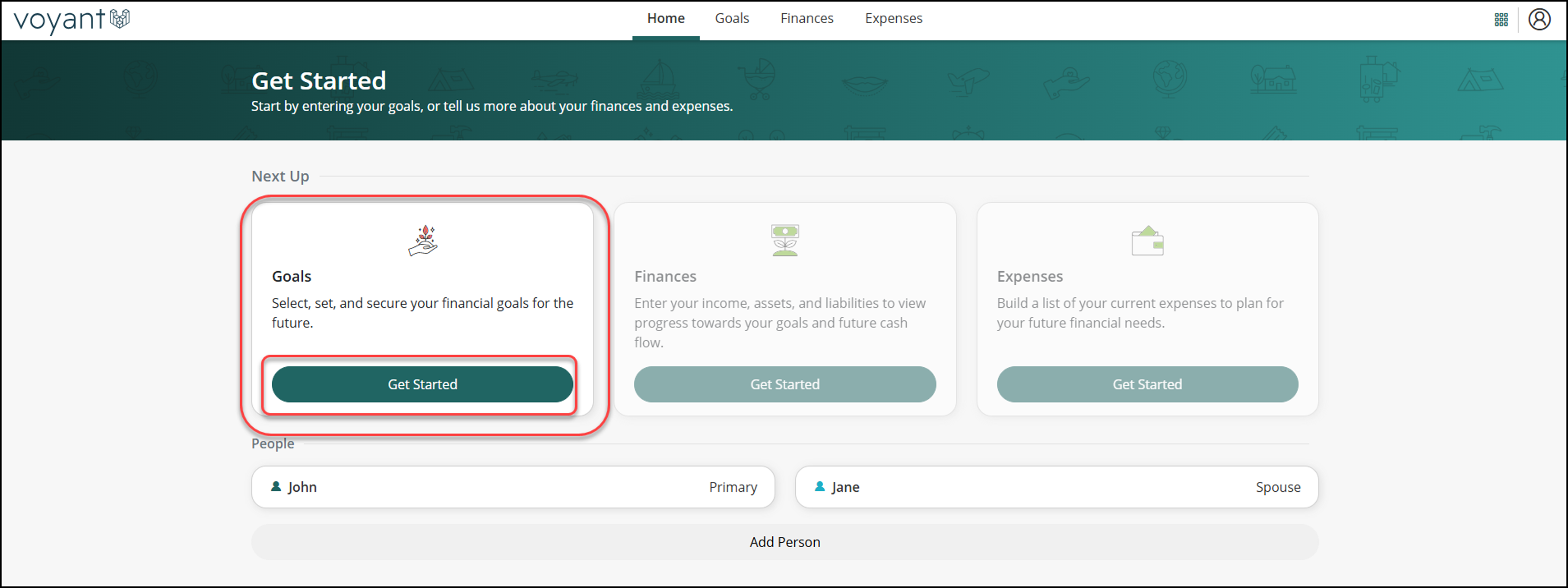1568x588 pixels.
Task: Click Get Started under Finances
Action: [784, 384]
